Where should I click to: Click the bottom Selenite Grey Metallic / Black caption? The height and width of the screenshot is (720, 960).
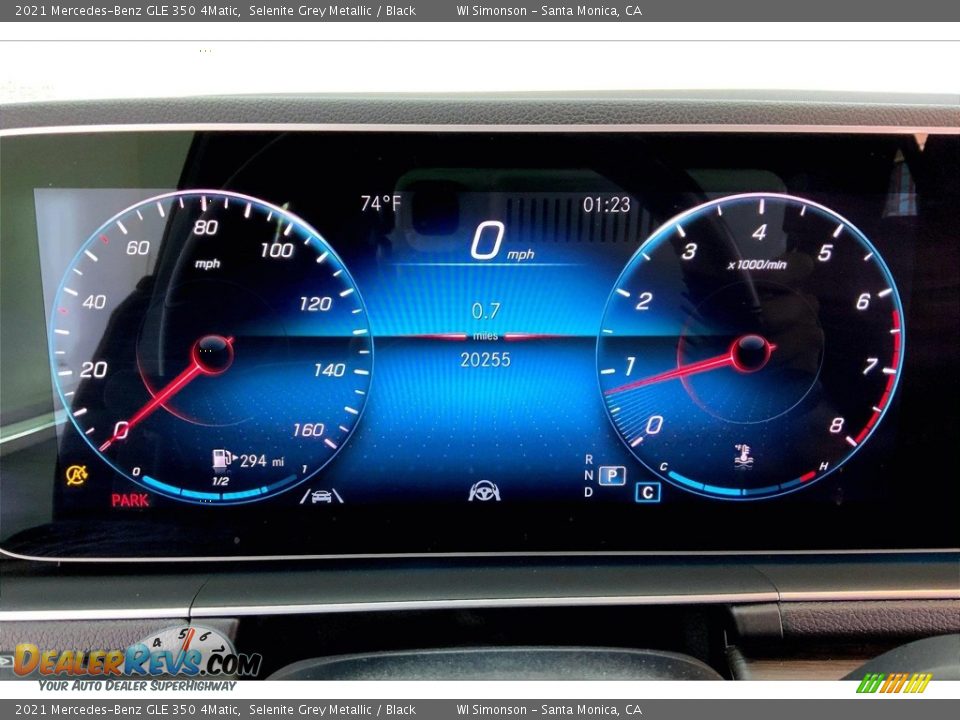click(x=332, y=710)
